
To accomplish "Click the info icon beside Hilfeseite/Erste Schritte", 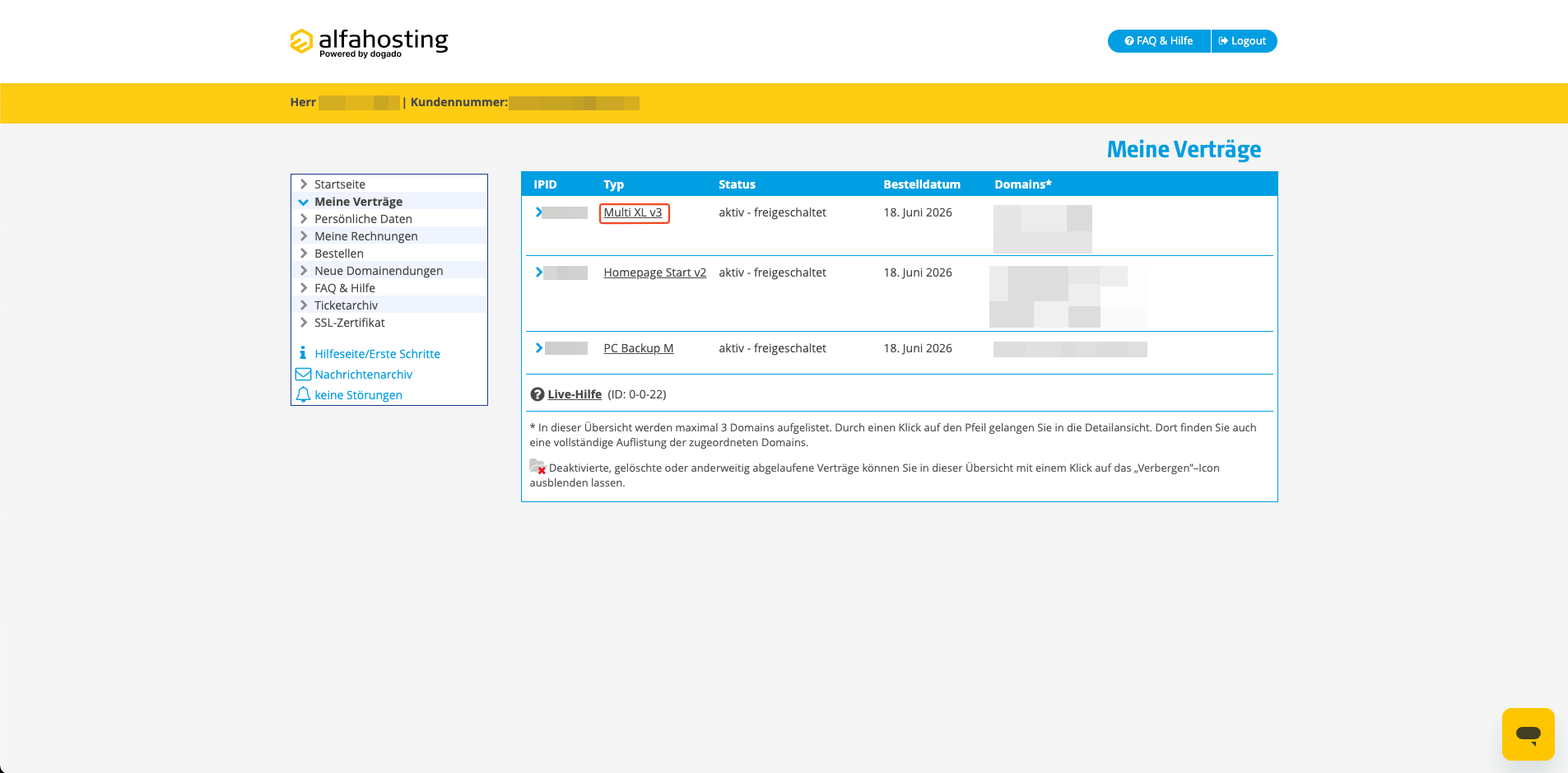I will [303, 353].
